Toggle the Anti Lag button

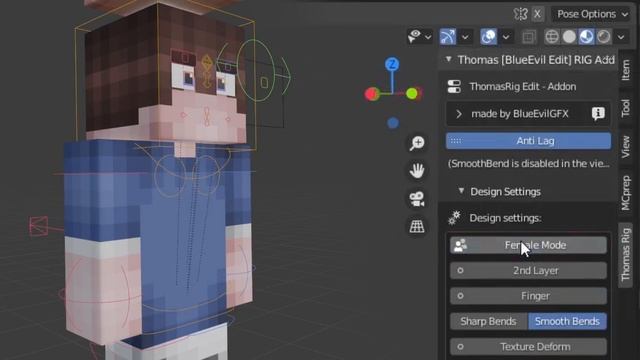(x=529, y=141)
